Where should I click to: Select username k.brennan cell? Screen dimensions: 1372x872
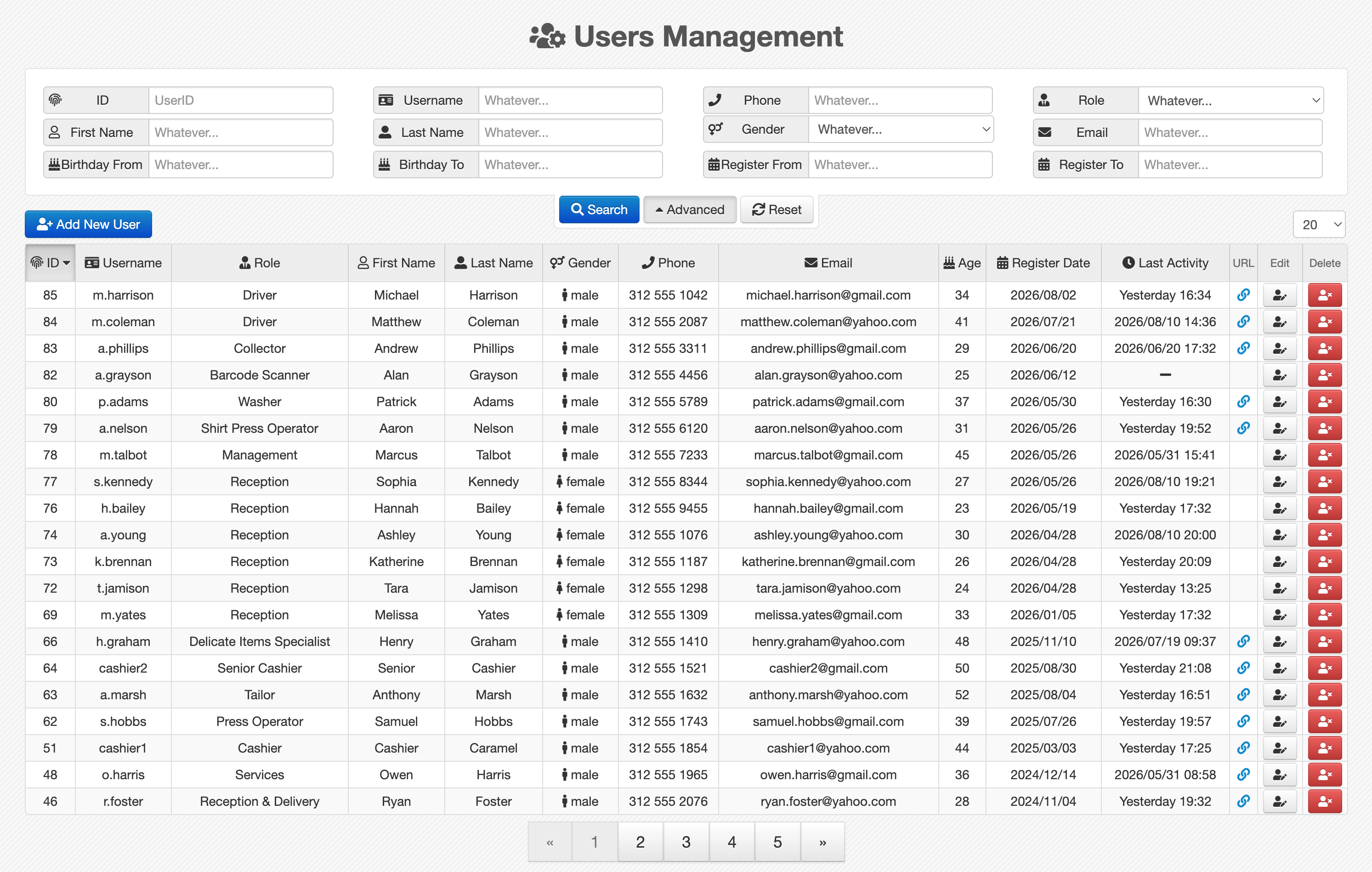(123, 561)
